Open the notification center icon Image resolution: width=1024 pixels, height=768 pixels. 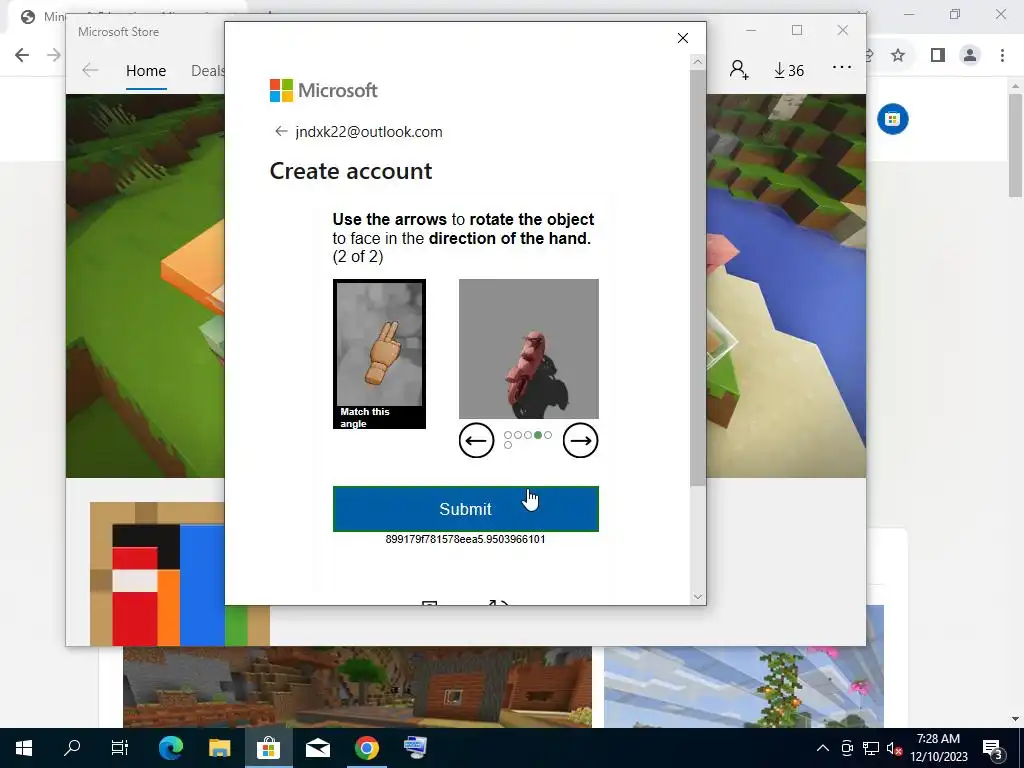click(x=993, y=748)
